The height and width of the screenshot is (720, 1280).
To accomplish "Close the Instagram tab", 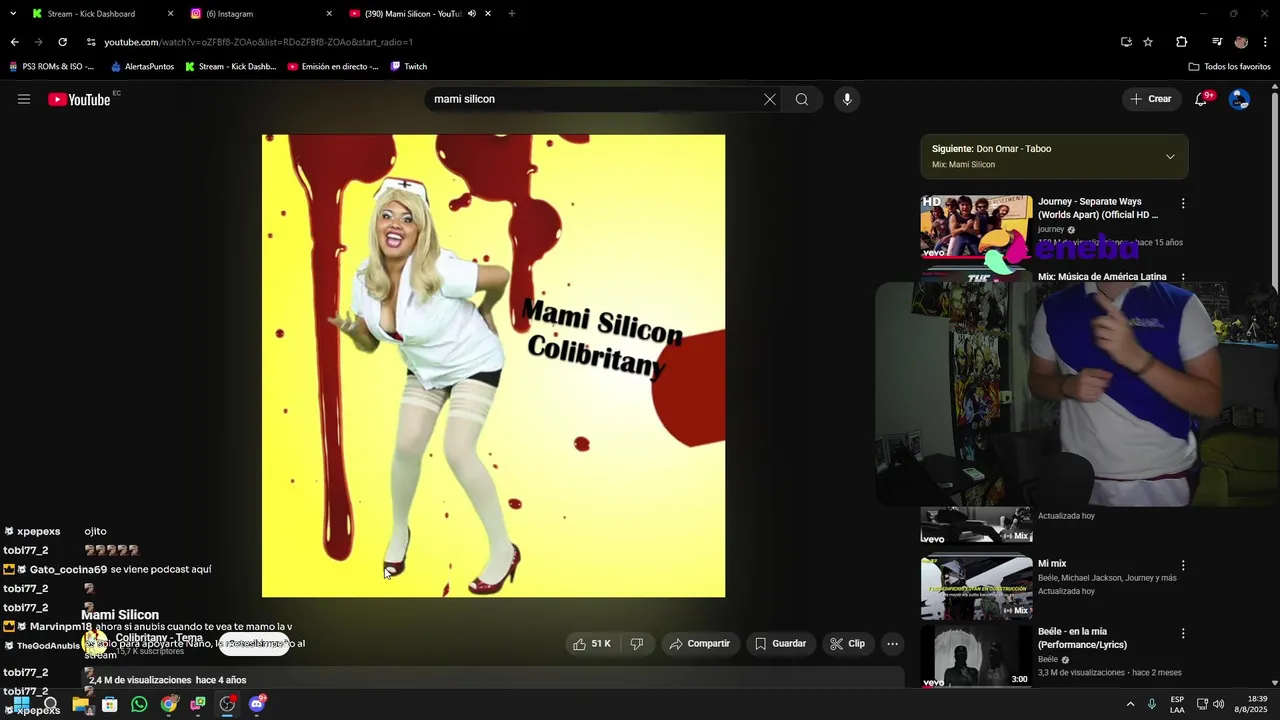I will (x=329, y=14).
